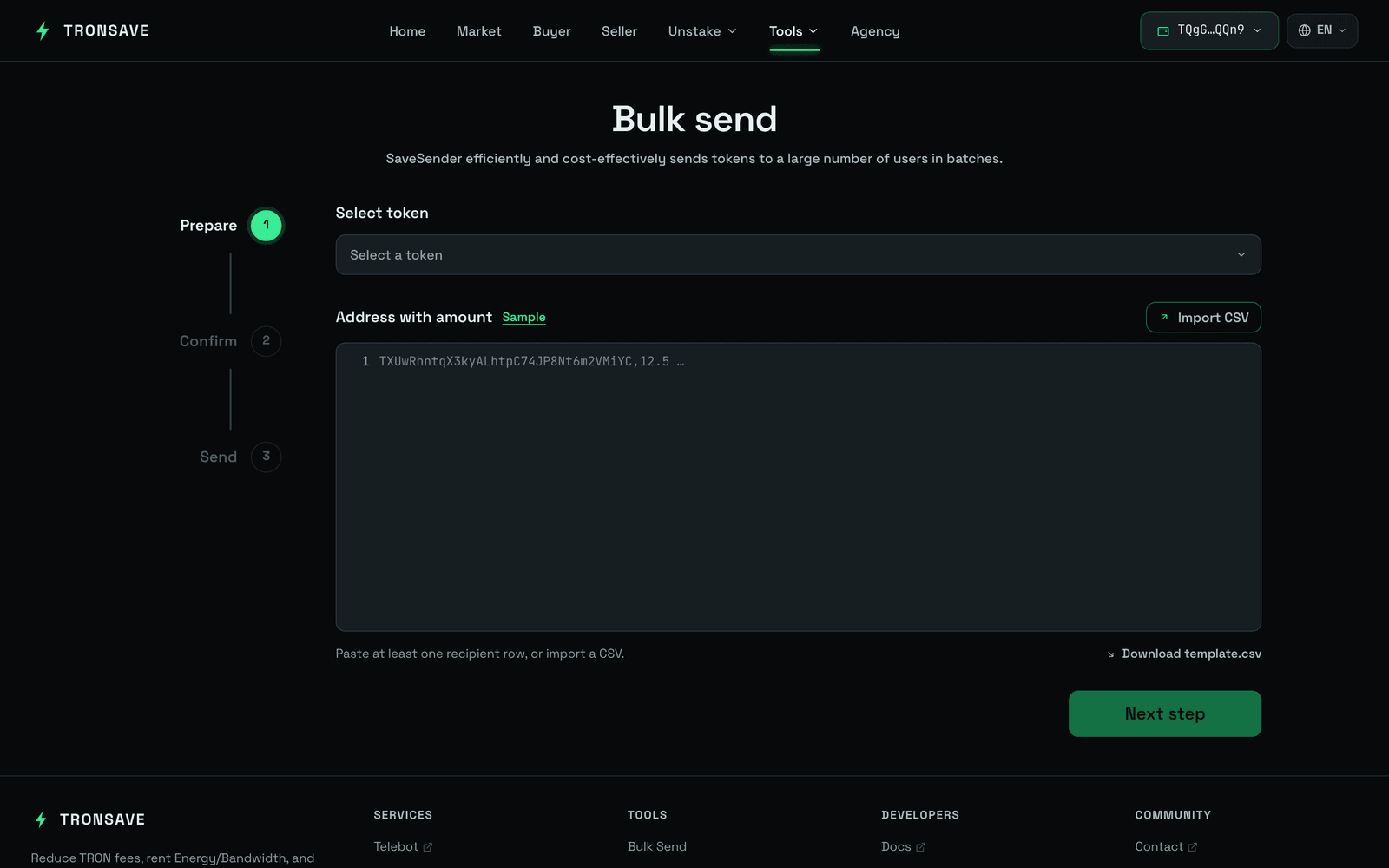1389x868 pixels.
Task: Open the Seller page
Action: 619,31
